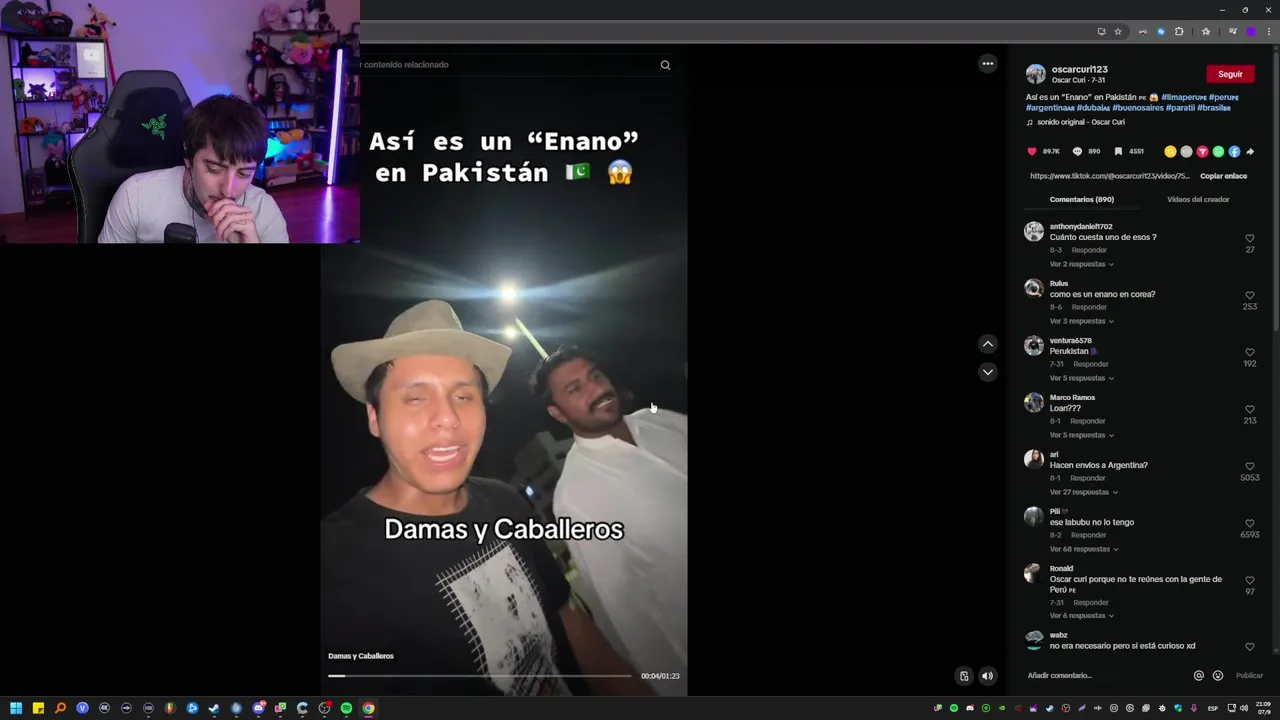Bookmark this page with Chrome star icon
Viewport: 1280px width, 720px height.
(1118, 32)
